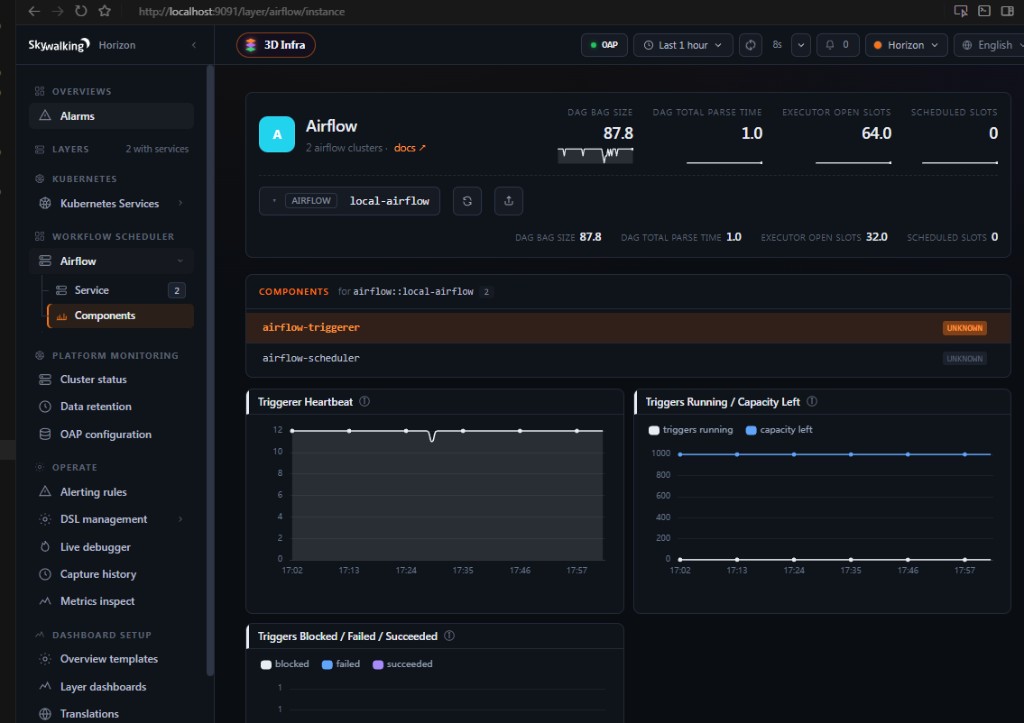Click the share/export icon beside service selector
1024x723 pixels.
coord(509,201)
